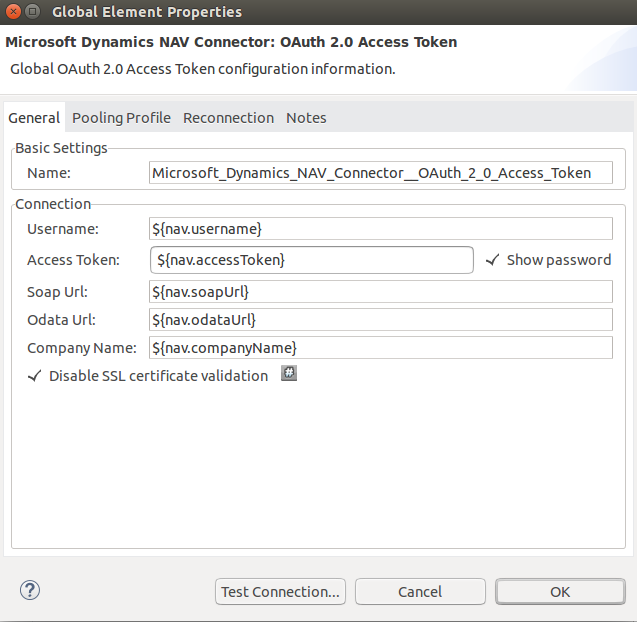The image size is (637, 622).
Task: Edit the Company Name field
Action: (381, 348)
